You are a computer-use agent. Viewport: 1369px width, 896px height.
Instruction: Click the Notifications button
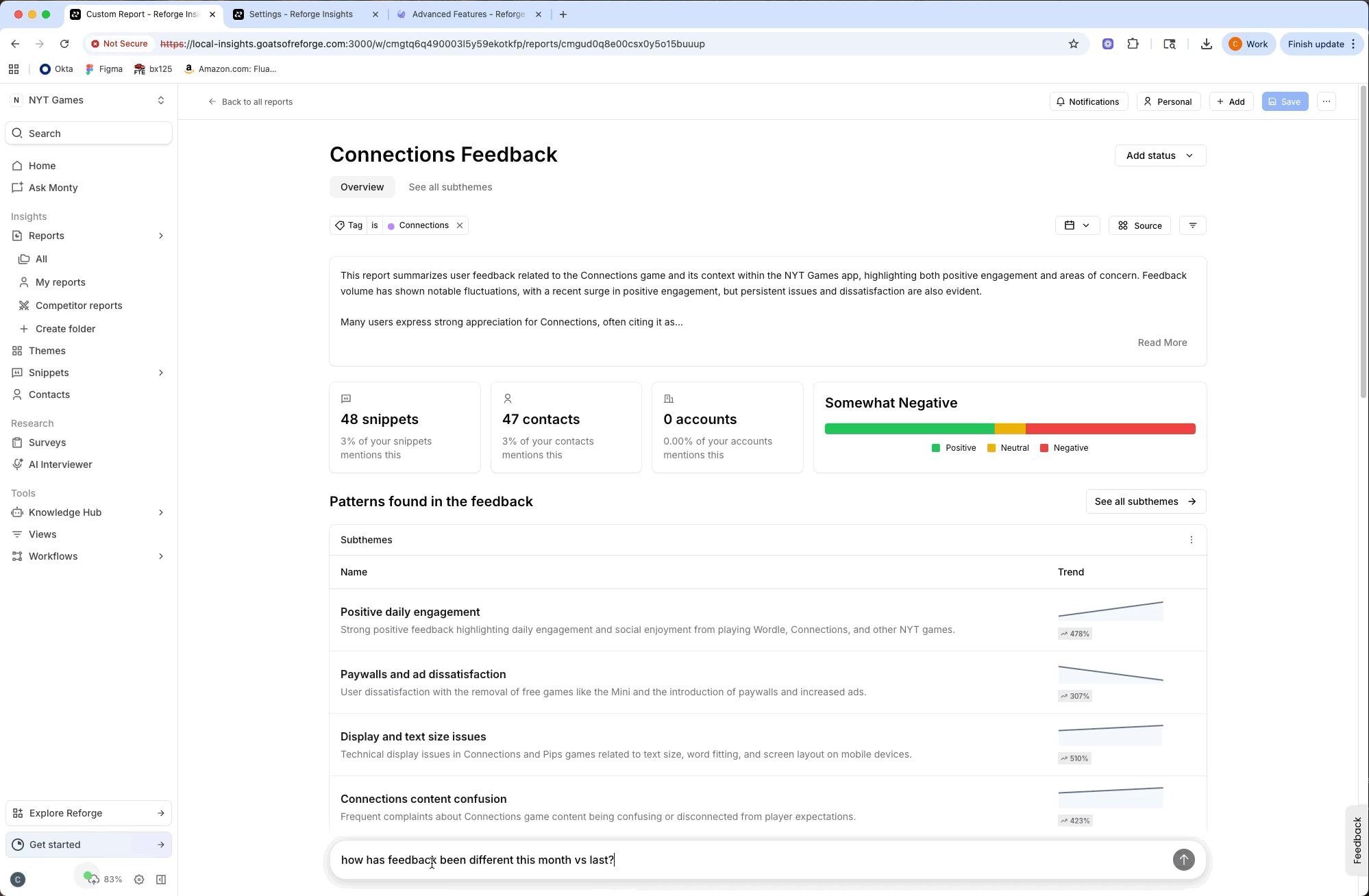pos(1087,101)
